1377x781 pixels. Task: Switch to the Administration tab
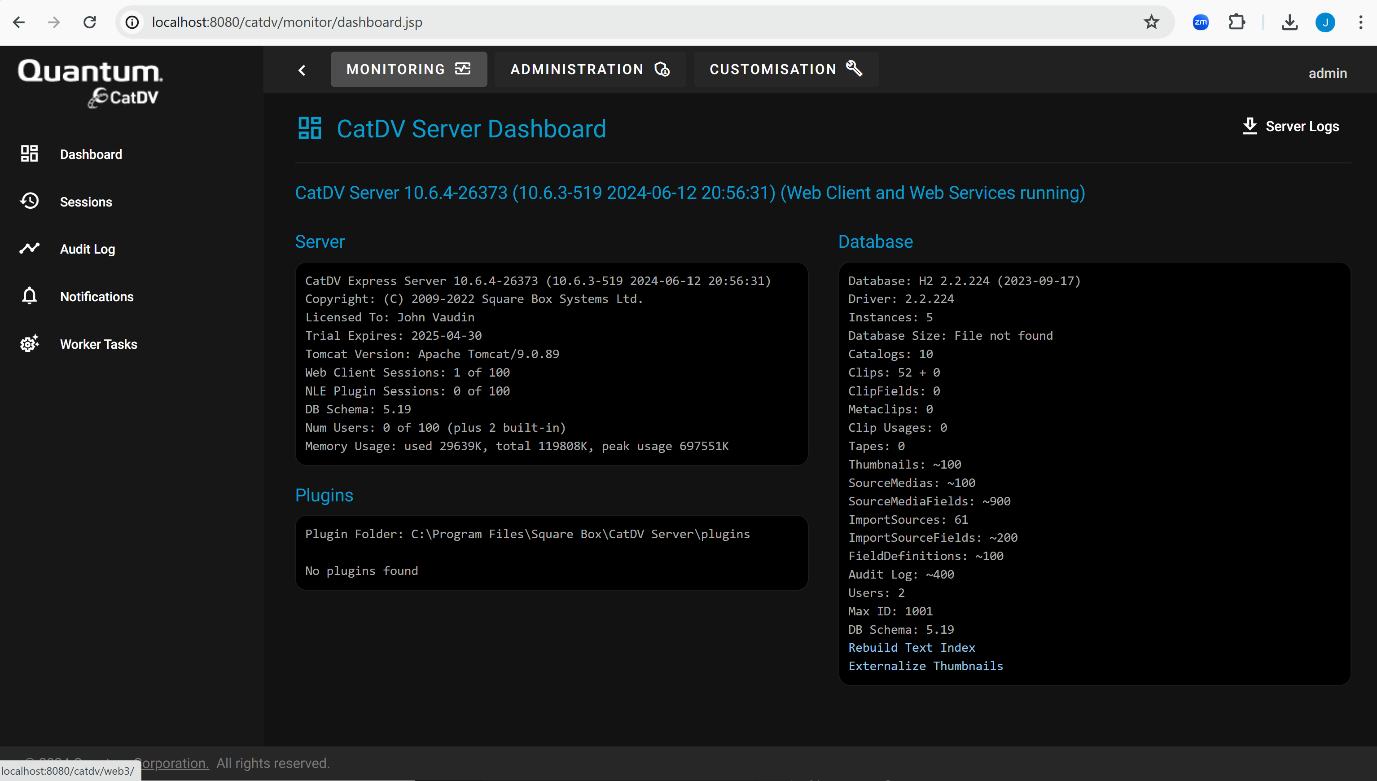(590, 69)
